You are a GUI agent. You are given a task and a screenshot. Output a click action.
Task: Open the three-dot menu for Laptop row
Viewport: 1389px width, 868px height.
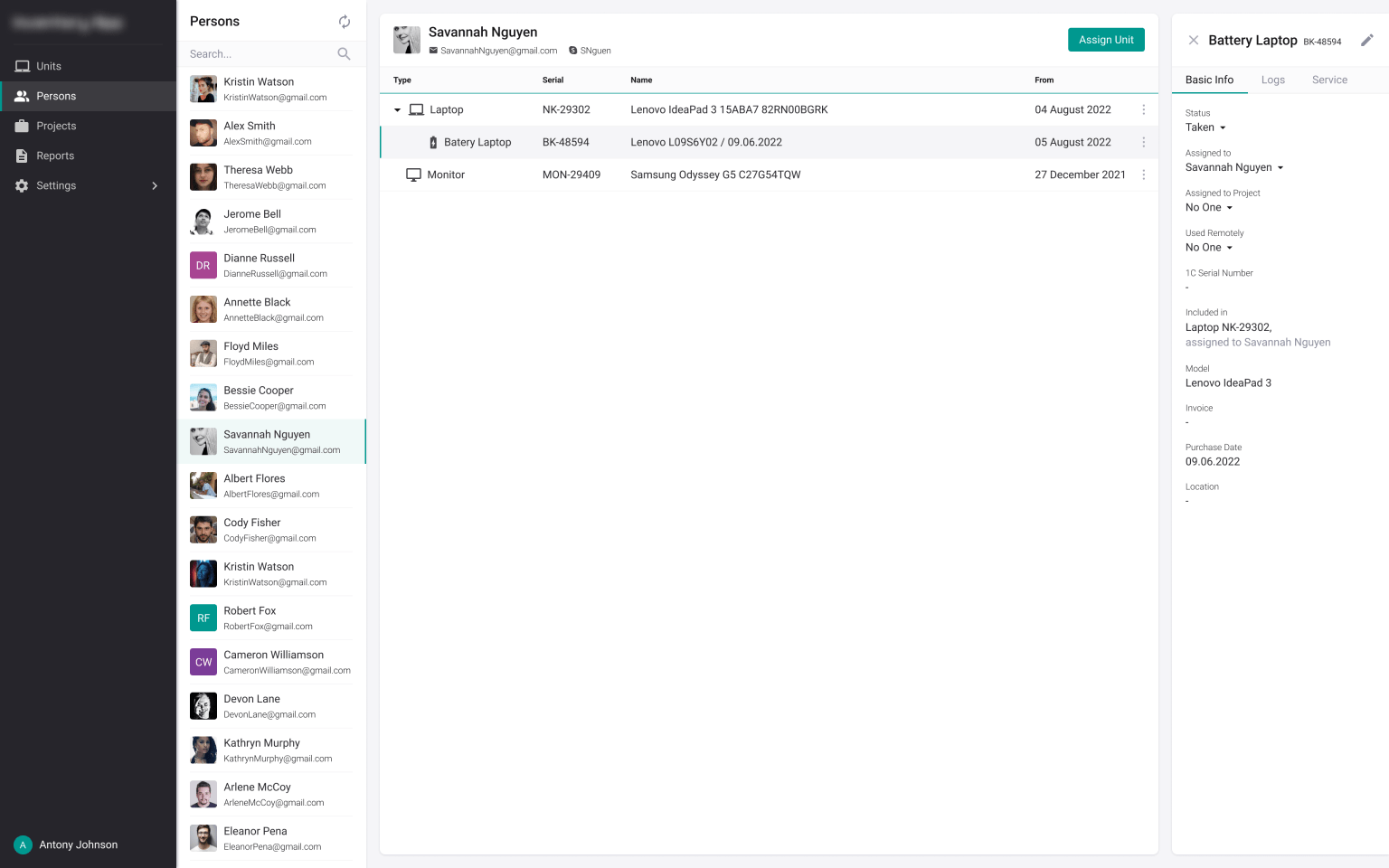coord(1144,109)
